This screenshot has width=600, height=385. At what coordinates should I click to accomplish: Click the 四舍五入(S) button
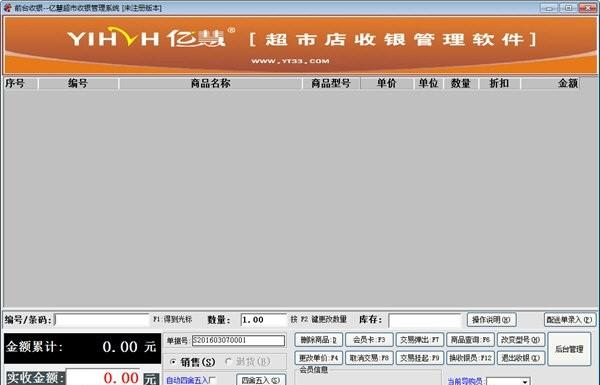(x=261, y=380)
